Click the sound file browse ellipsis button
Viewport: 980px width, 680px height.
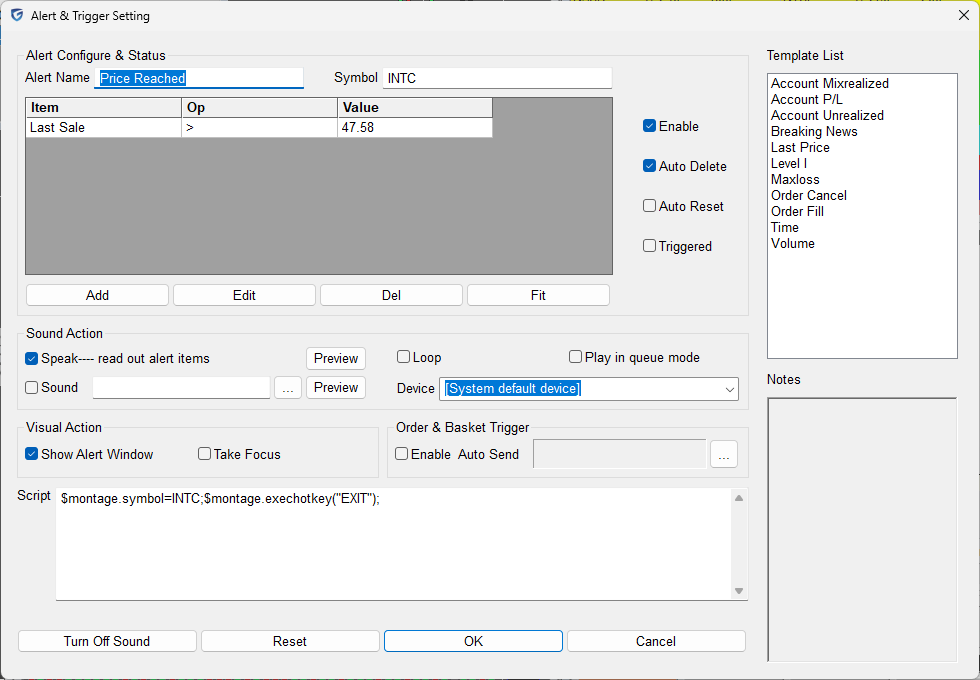(287, 388)
